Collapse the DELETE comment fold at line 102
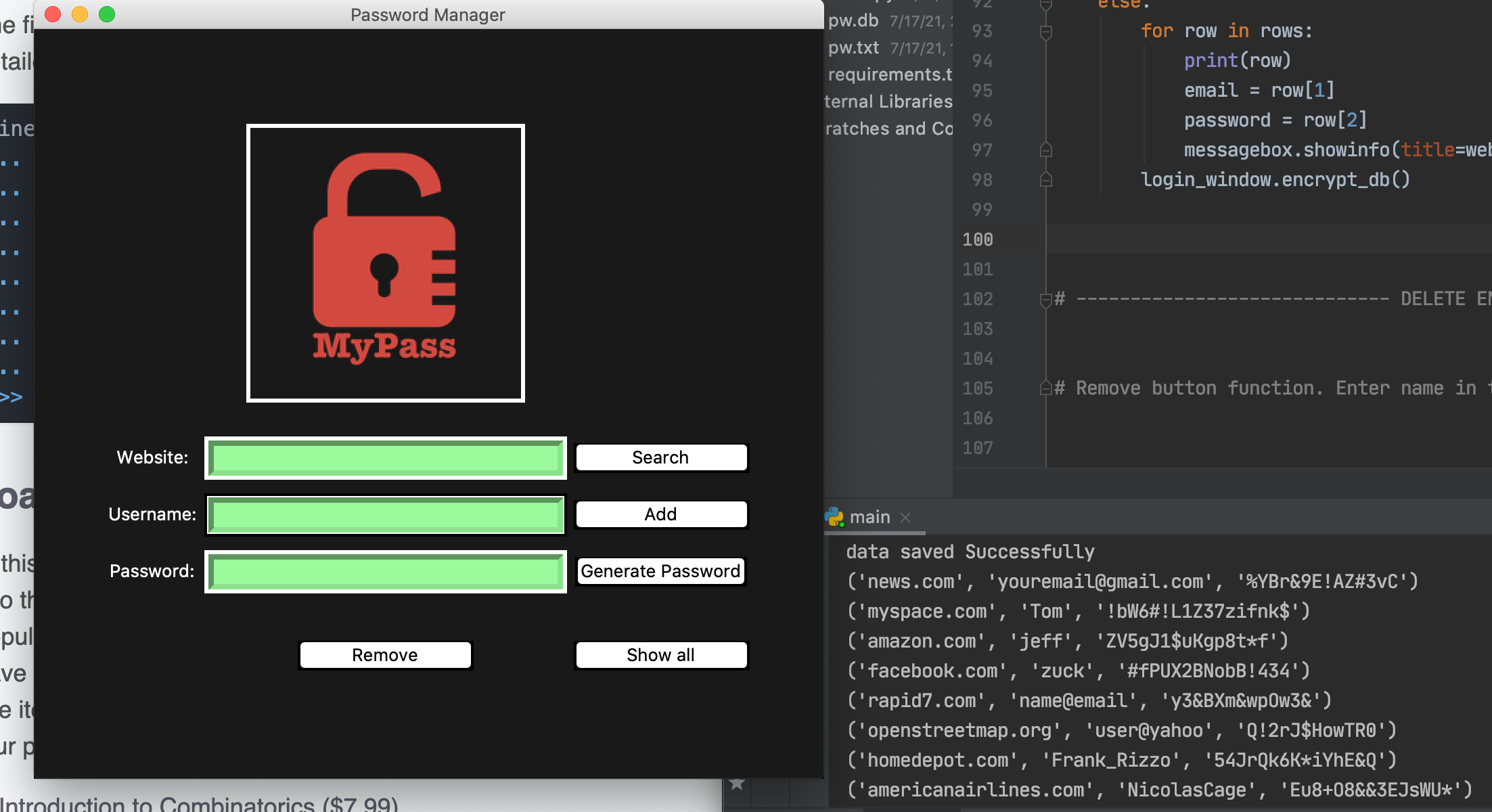Viewport: 1492px width, 812px height. (x=1045, y=298)
